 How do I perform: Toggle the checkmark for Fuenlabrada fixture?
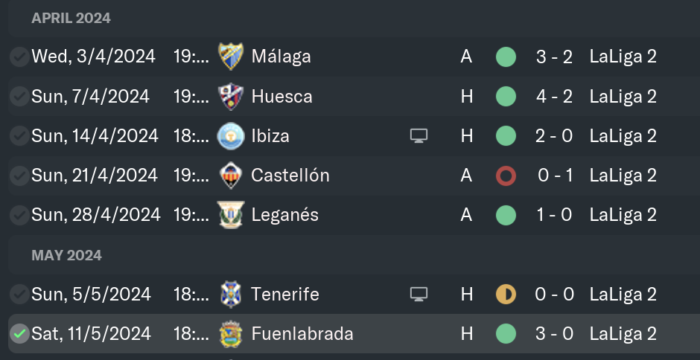[20, 334]
